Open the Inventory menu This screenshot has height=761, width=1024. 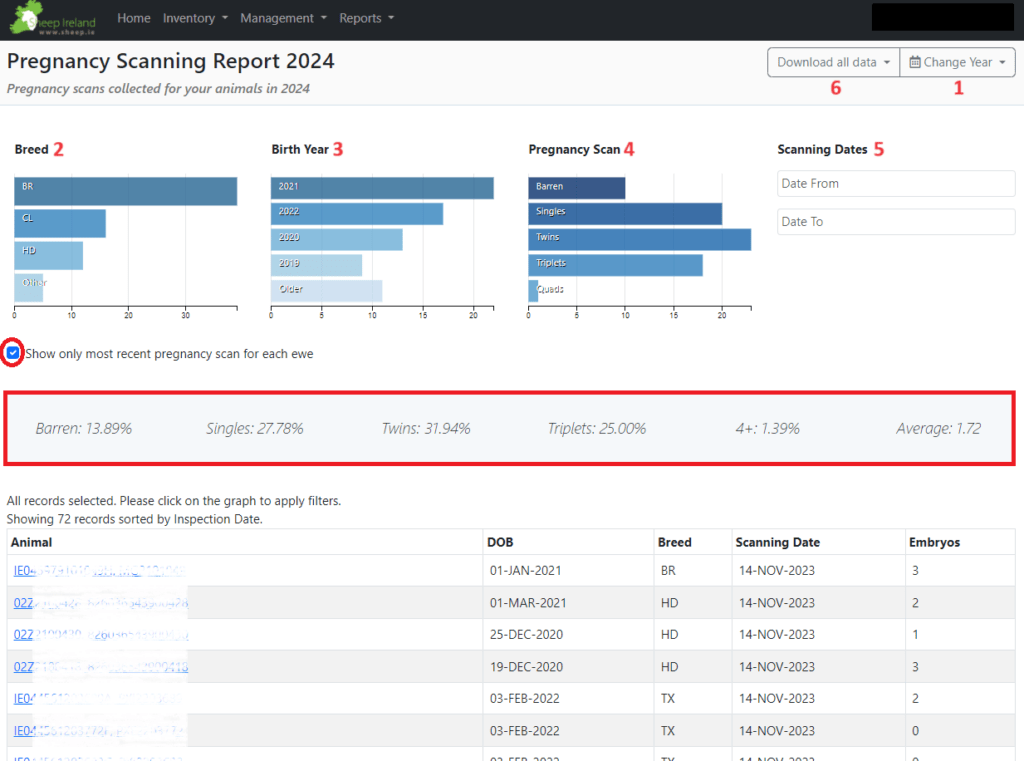(195, 18)
